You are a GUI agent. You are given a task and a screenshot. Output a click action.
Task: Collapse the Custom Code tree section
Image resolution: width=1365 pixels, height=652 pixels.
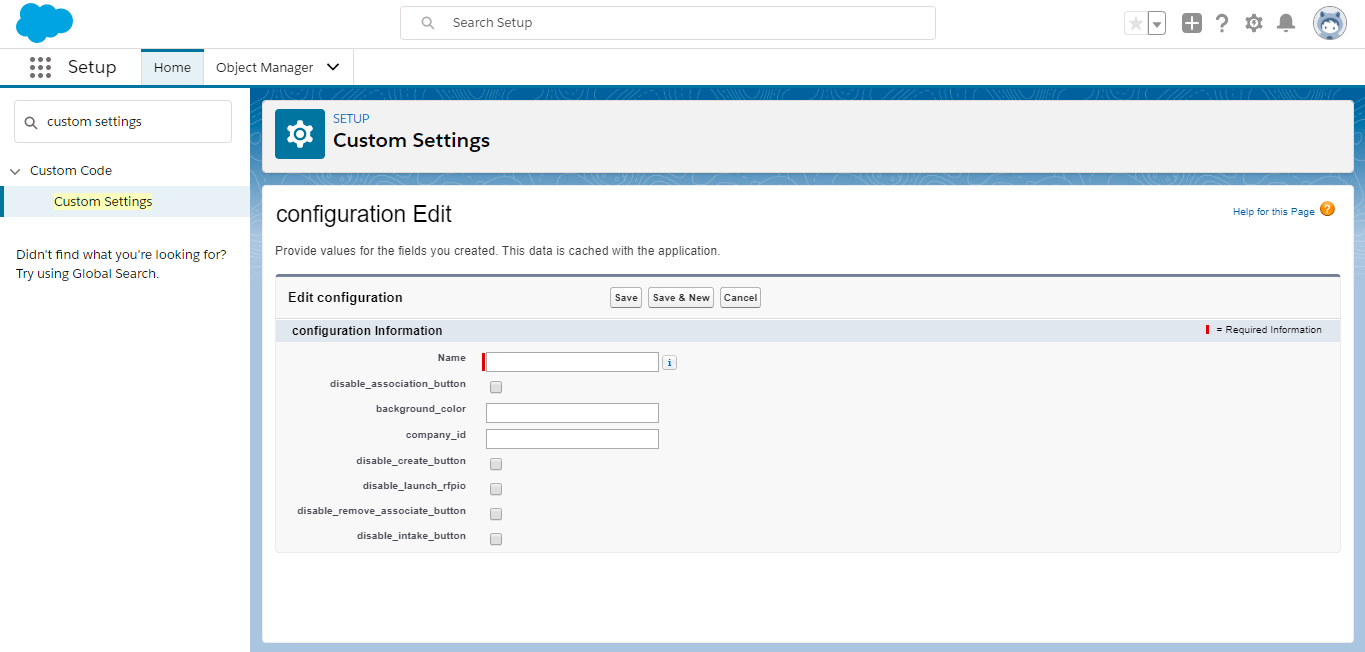click(15, 171)
